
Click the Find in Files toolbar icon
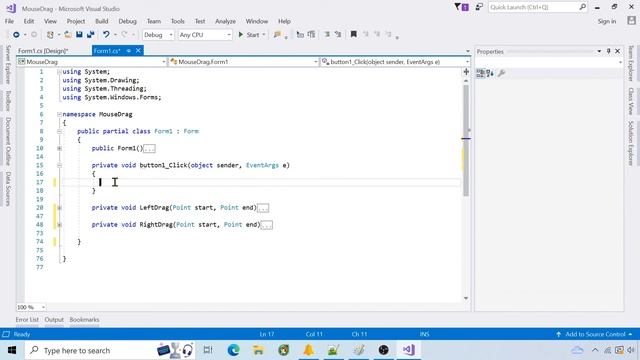tap(278, 35)
